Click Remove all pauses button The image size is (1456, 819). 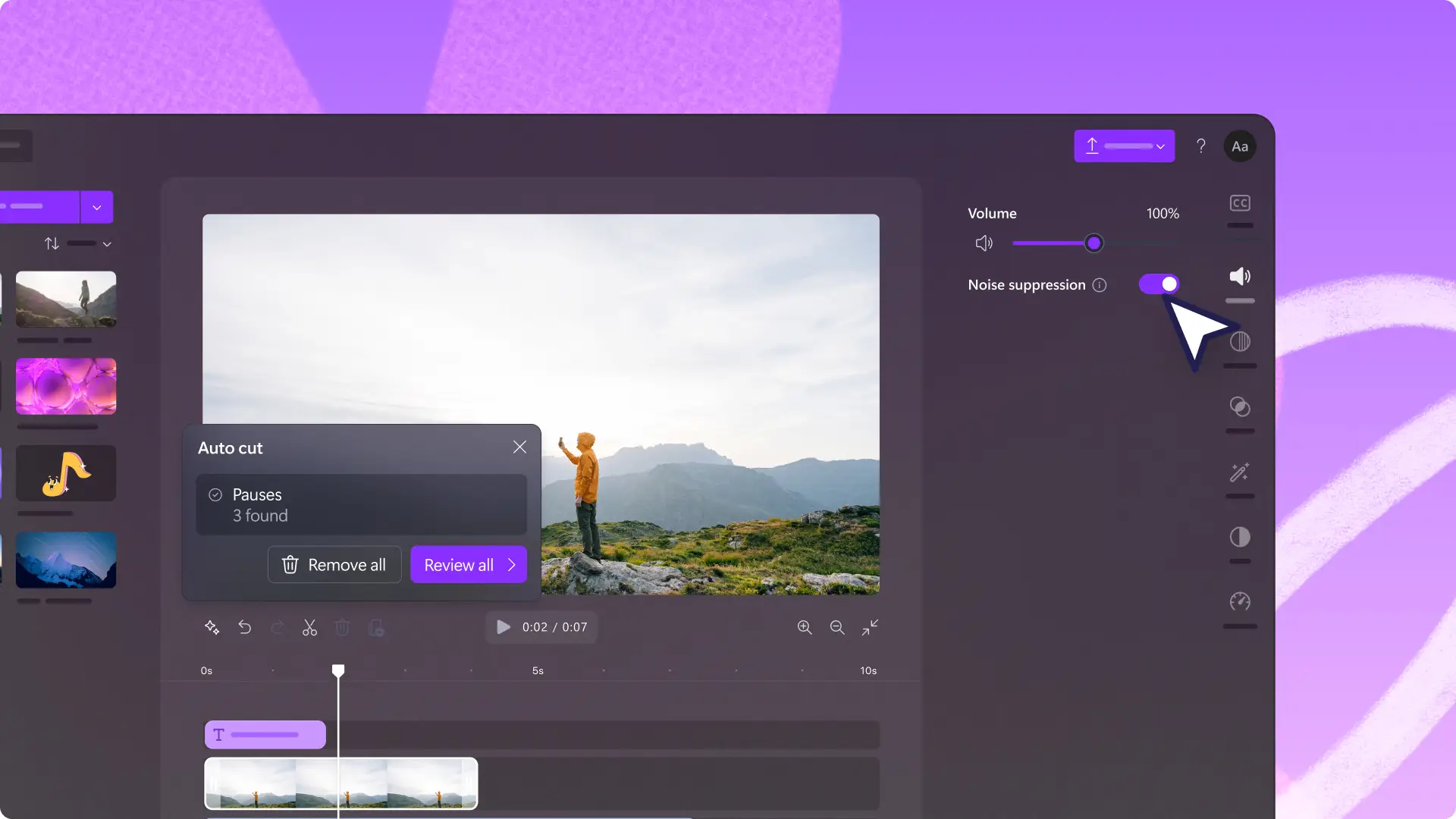333,565
